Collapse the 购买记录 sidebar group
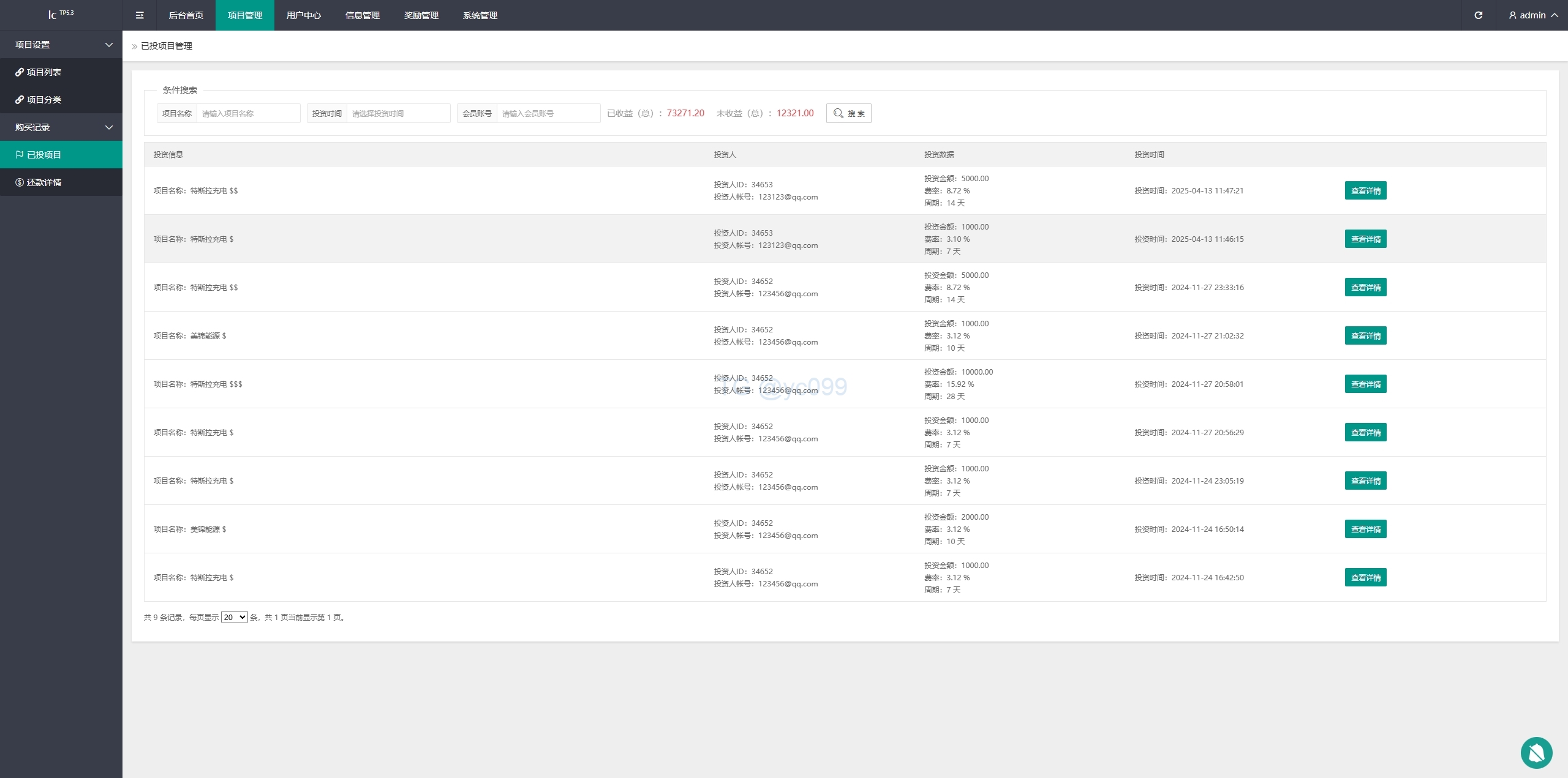The image size is (1568, 778). (x=61, y=127)
